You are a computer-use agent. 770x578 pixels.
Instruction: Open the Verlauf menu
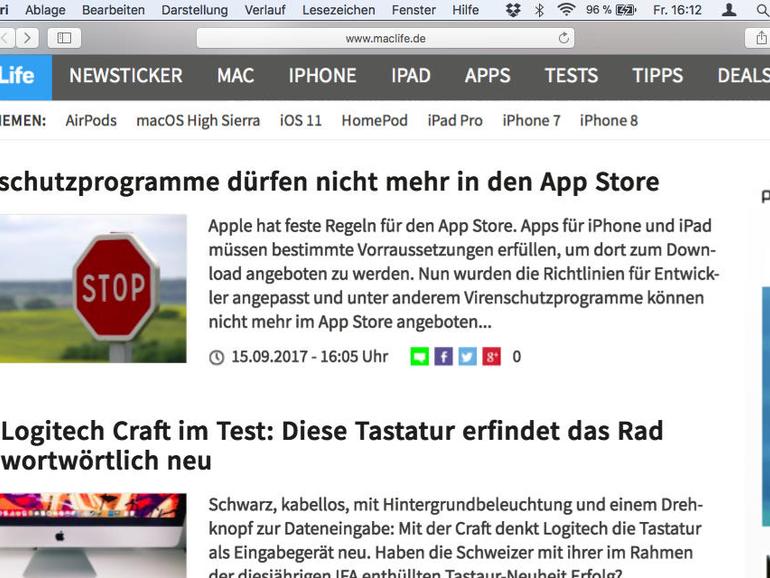pyautogui.click(x=265, y=10)
